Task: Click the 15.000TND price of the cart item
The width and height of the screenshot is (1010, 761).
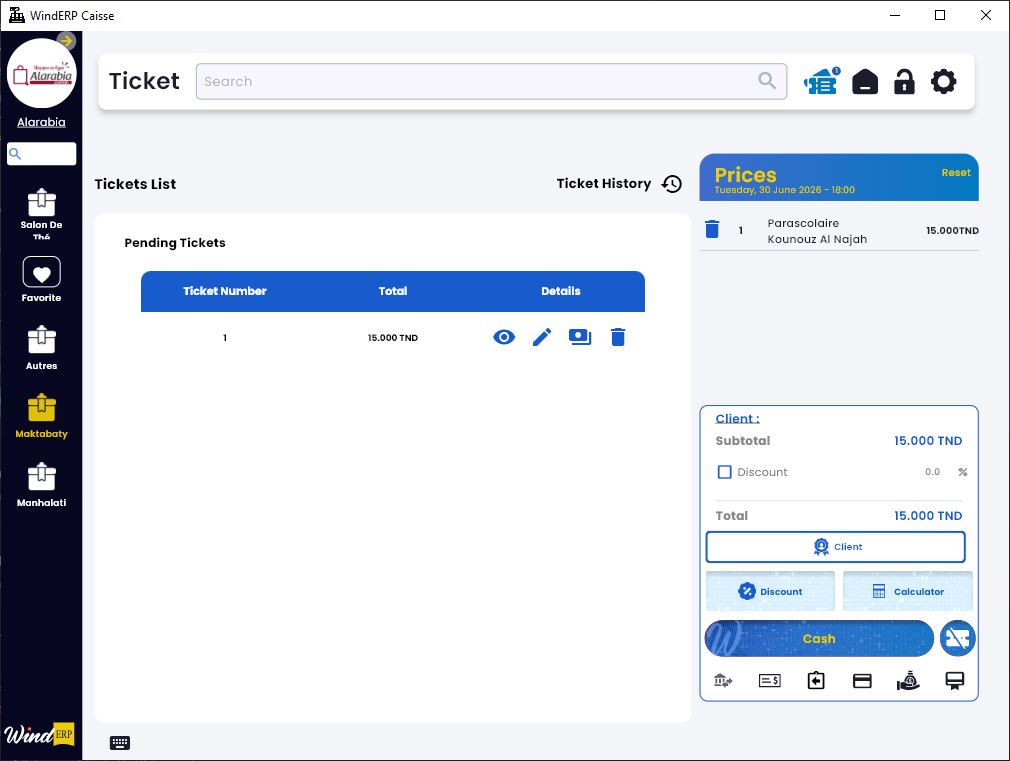Action: 952,231
